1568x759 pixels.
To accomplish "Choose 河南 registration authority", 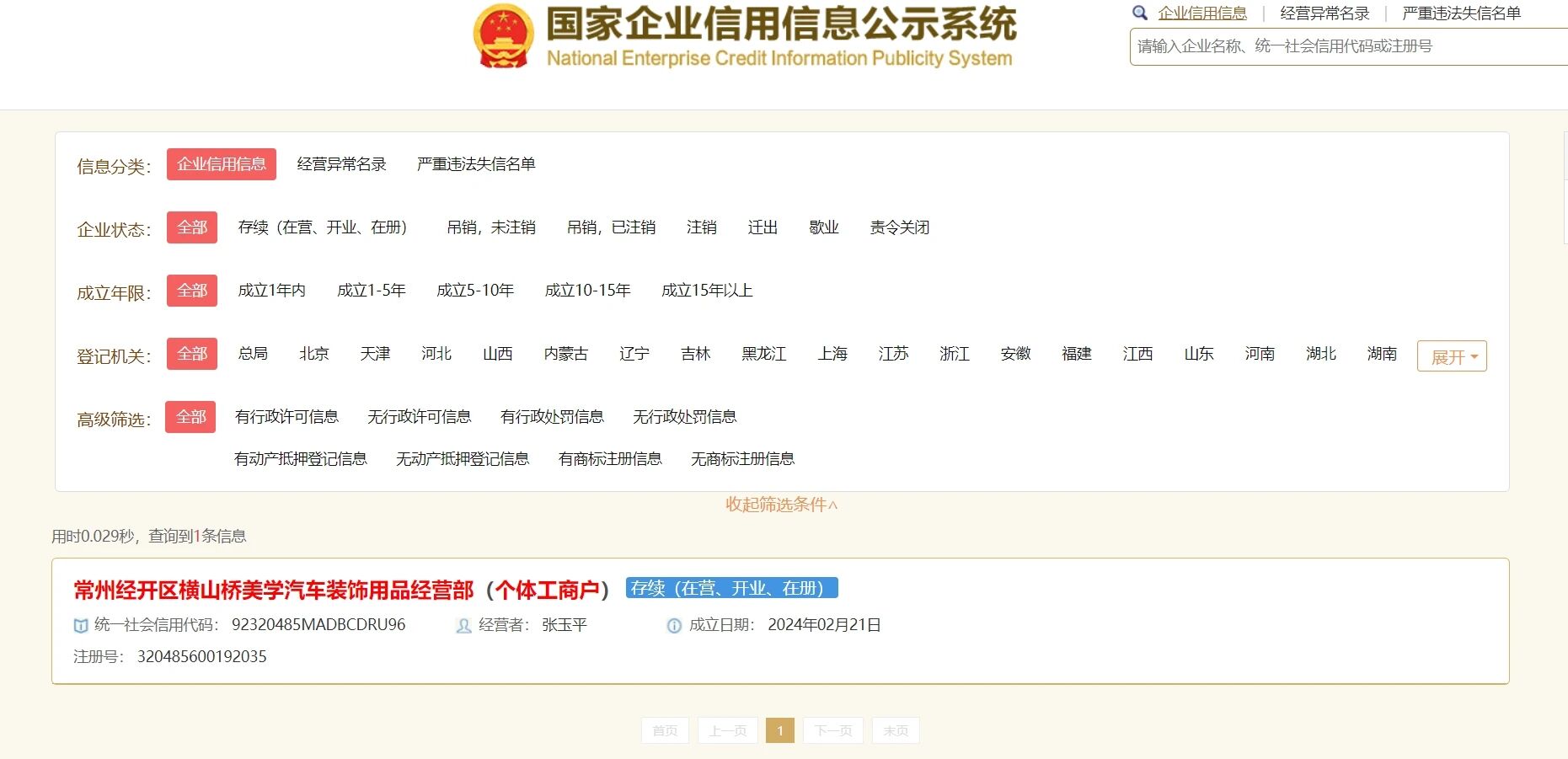I will [1260, 354].
